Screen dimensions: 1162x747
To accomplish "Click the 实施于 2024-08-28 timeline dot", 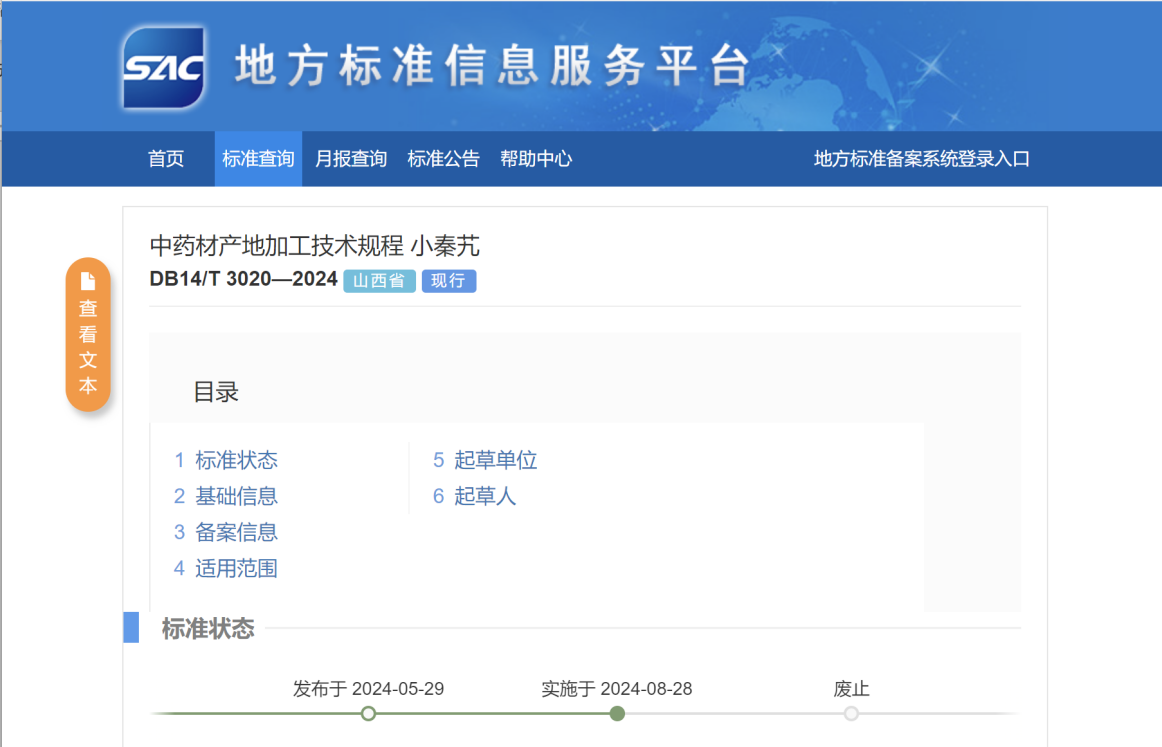I will (617, 713).
